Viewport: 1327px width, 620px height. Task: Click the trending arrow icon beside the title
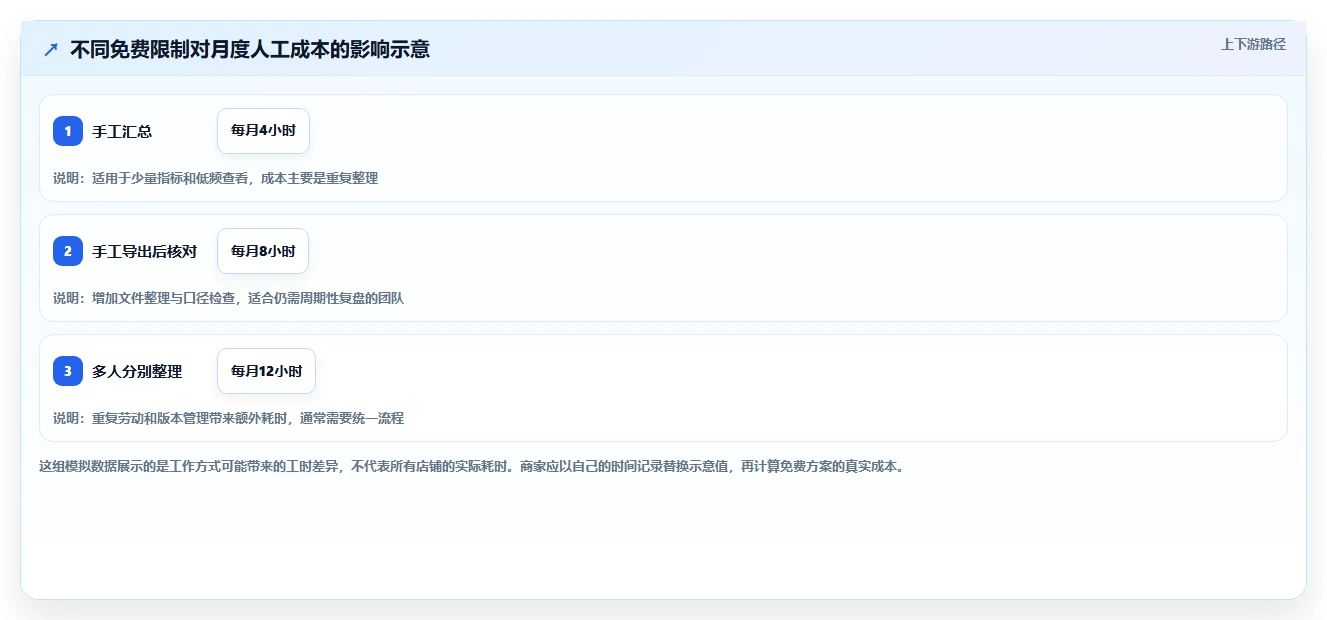[51, 49]
